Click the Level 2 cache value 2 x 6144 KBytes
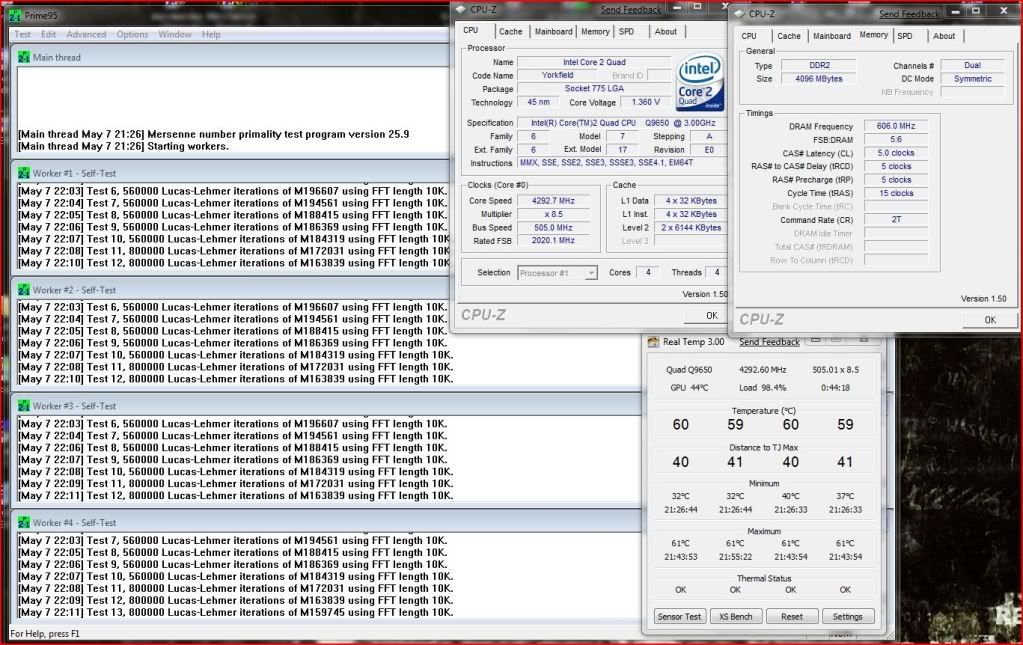Image resolution: width=1023 pixels, height=645 pixels. pyautogui.click(x=691, y=228)
